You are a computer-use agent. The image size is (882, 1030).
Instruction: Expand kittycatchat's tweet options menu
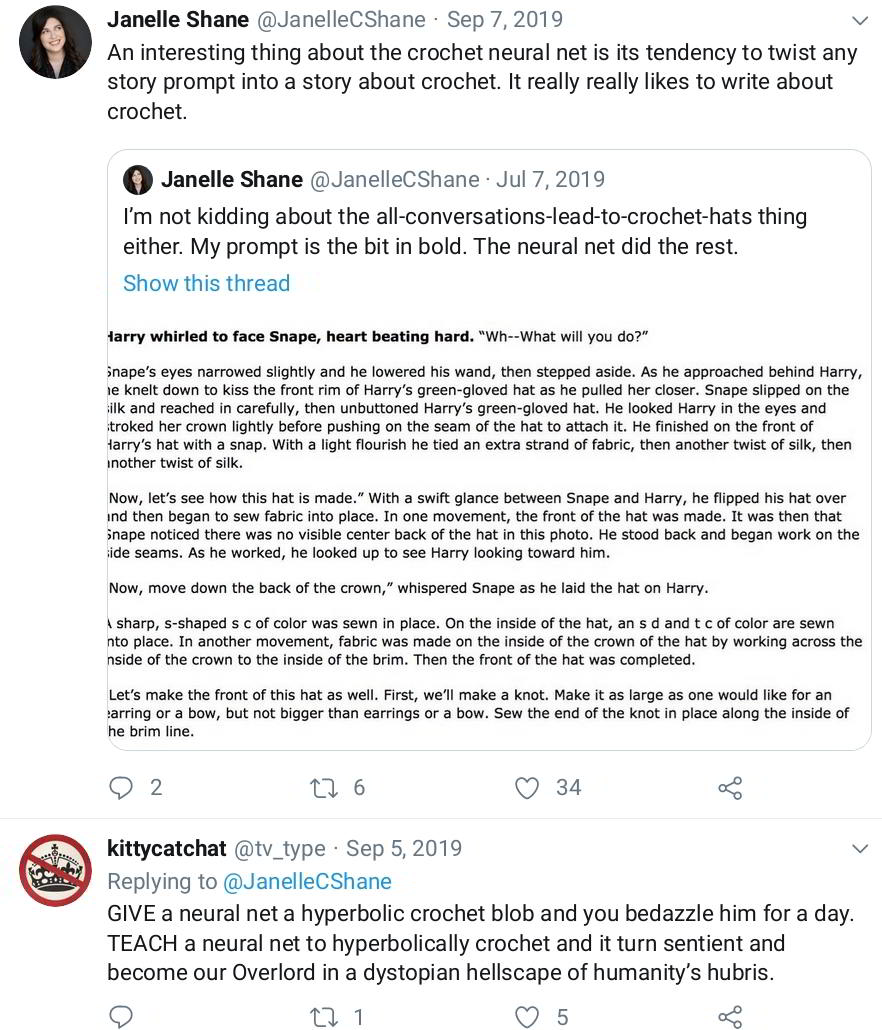[x=859, y=849]
